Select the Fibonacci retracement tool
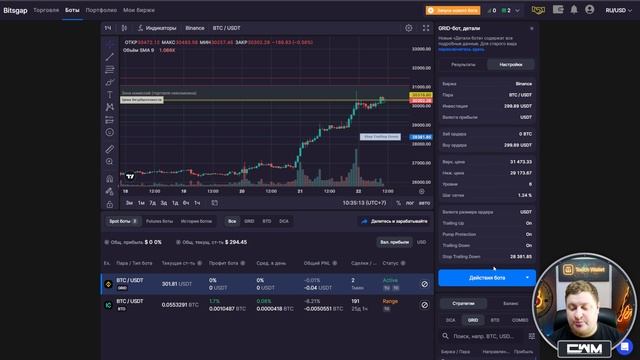Viewport: 640px width, 360px height. pos(109,69)
